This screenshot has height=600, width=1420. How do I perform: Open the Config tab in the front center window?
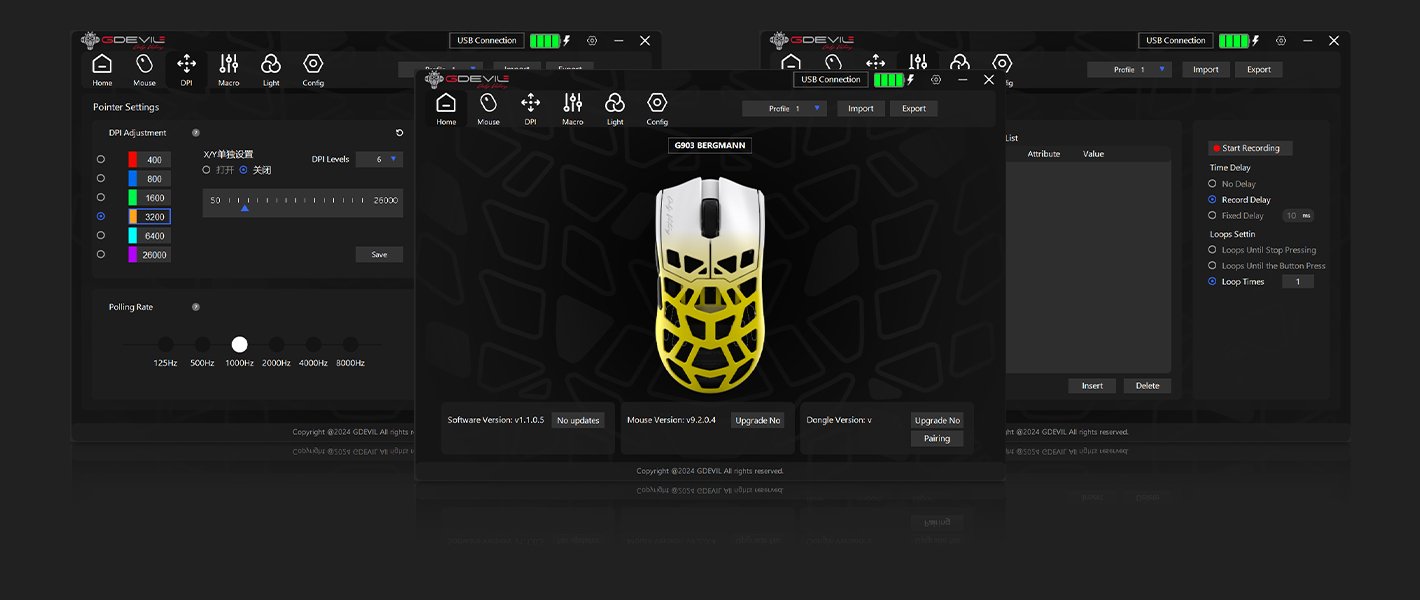(x=656, y=108)
